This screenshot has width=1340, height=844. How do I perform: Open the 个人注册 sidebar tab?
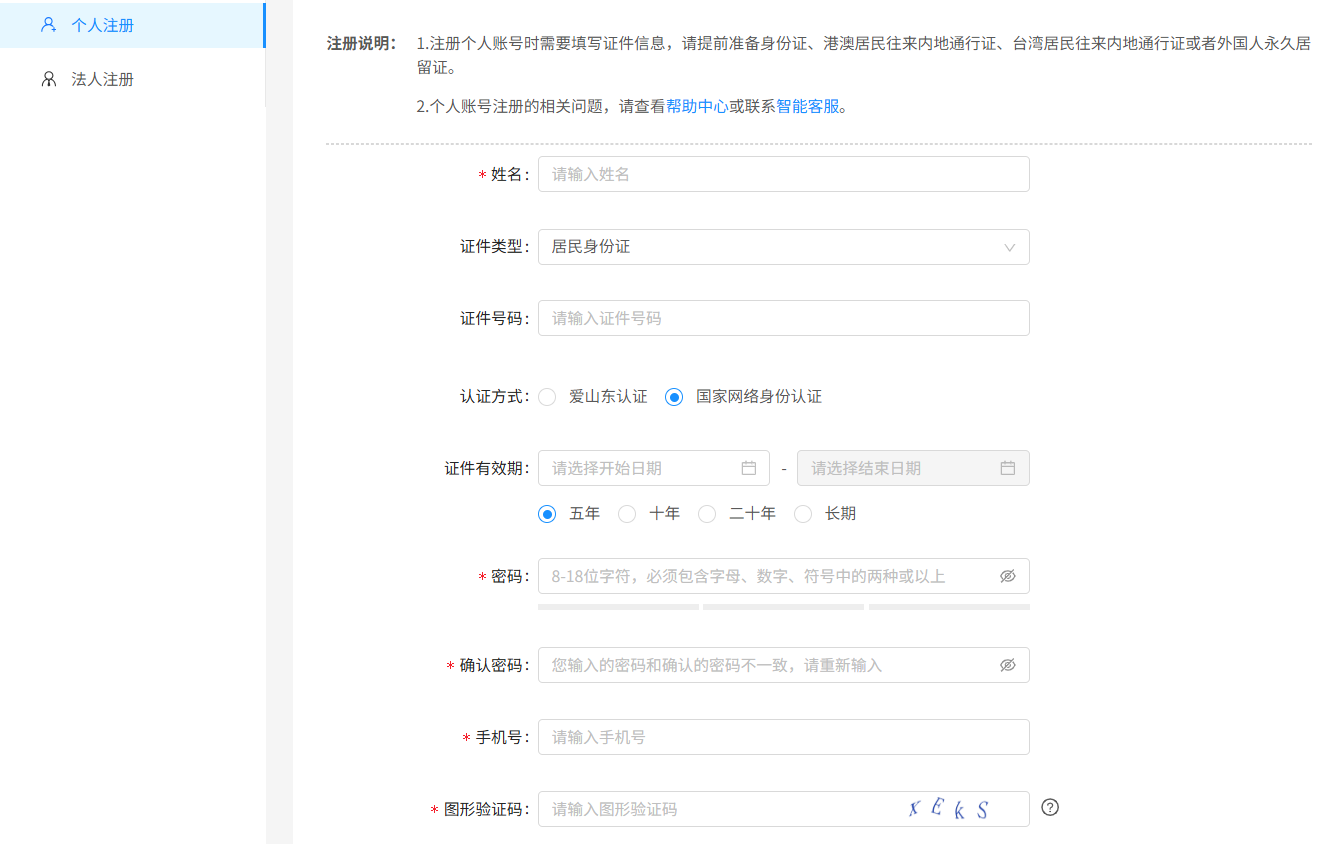(102, 25)
